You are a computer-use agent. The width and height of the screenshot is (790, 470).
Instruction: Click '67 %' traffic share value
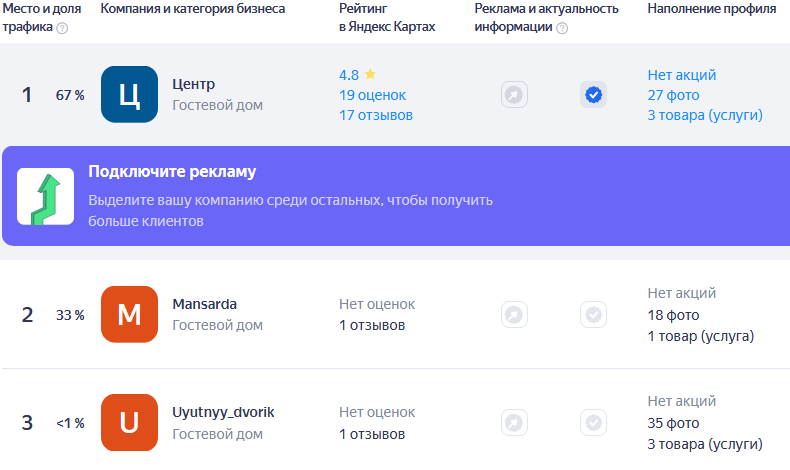70,95
